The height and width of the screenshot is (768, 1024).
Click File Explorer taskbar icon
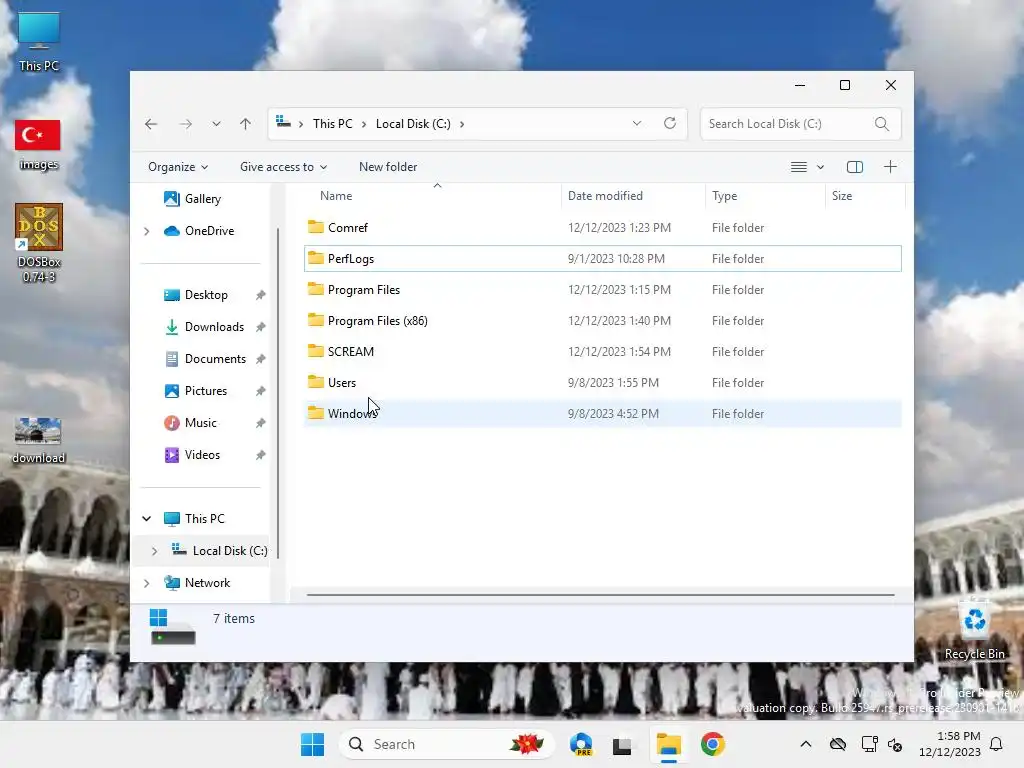pyautogui.click(x=668, y=744)
